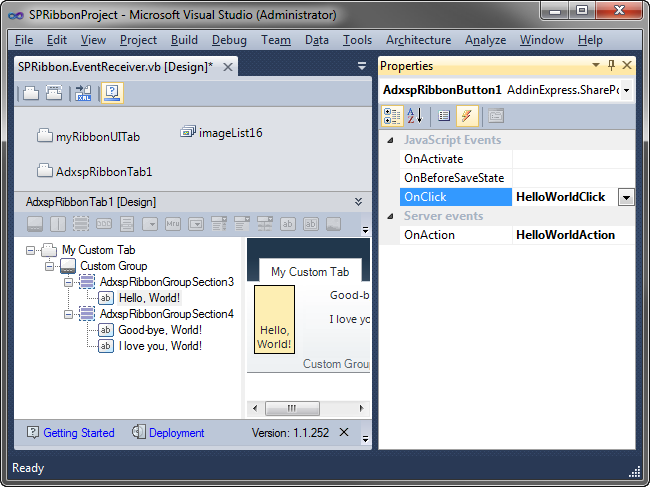
Task: Collapse the AdxspRibbonGroupSection4 node
Action: [68, 315]
